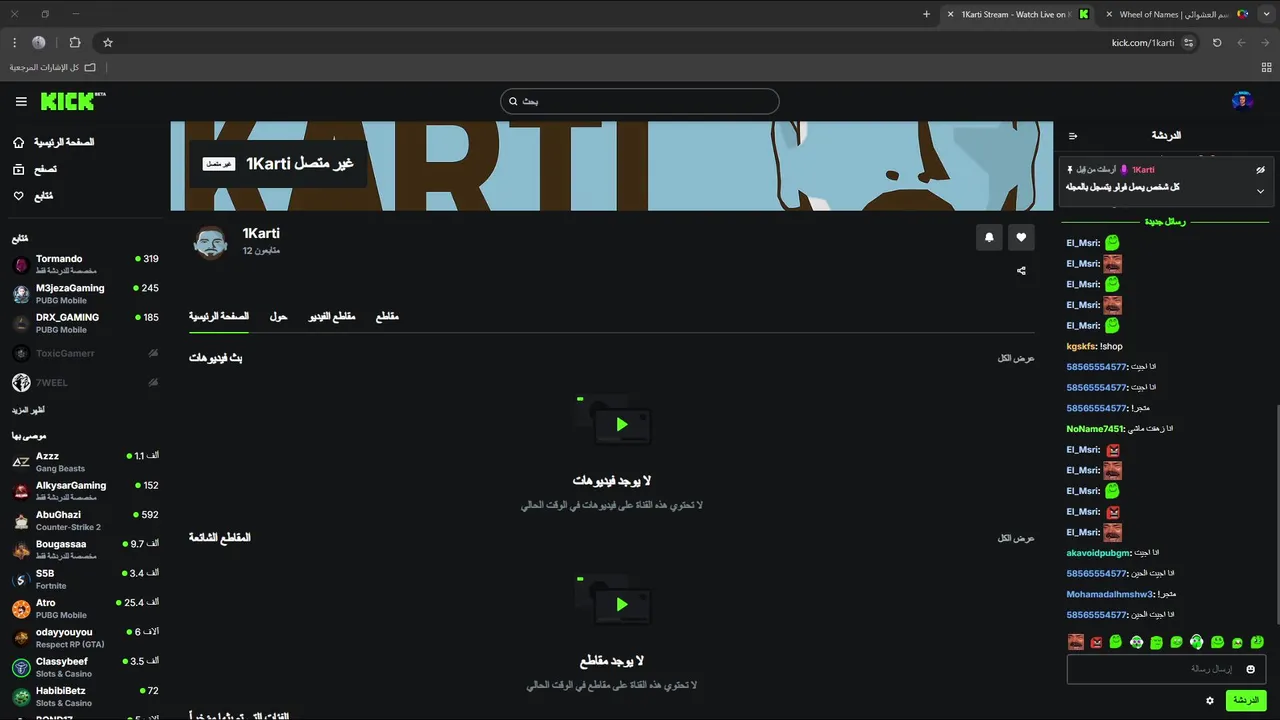Open HabibiBetz channel in sidebar
Image resolution: width=1280 pixels, height=720 pixels.
(x=85, y=696)
